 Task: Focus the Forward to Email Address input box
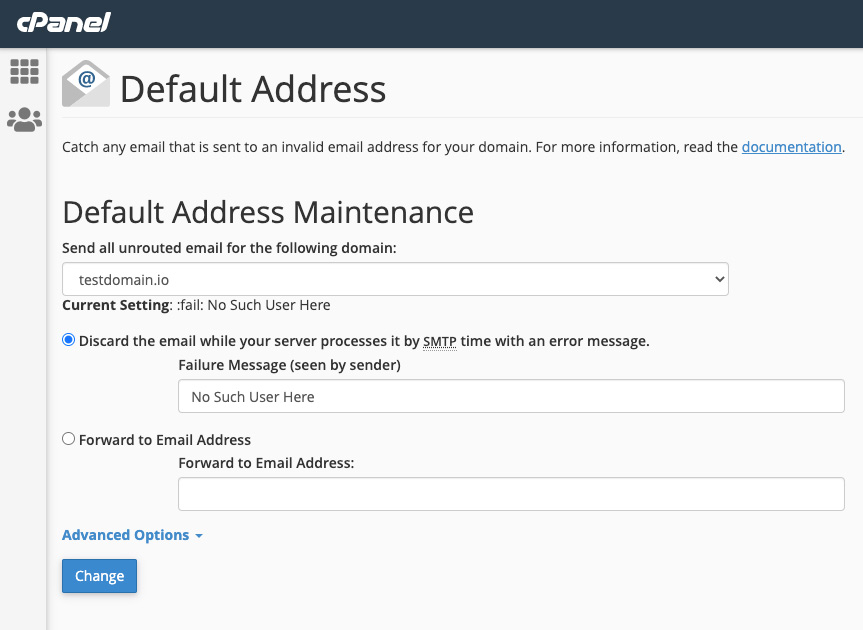tap(511, 494)
